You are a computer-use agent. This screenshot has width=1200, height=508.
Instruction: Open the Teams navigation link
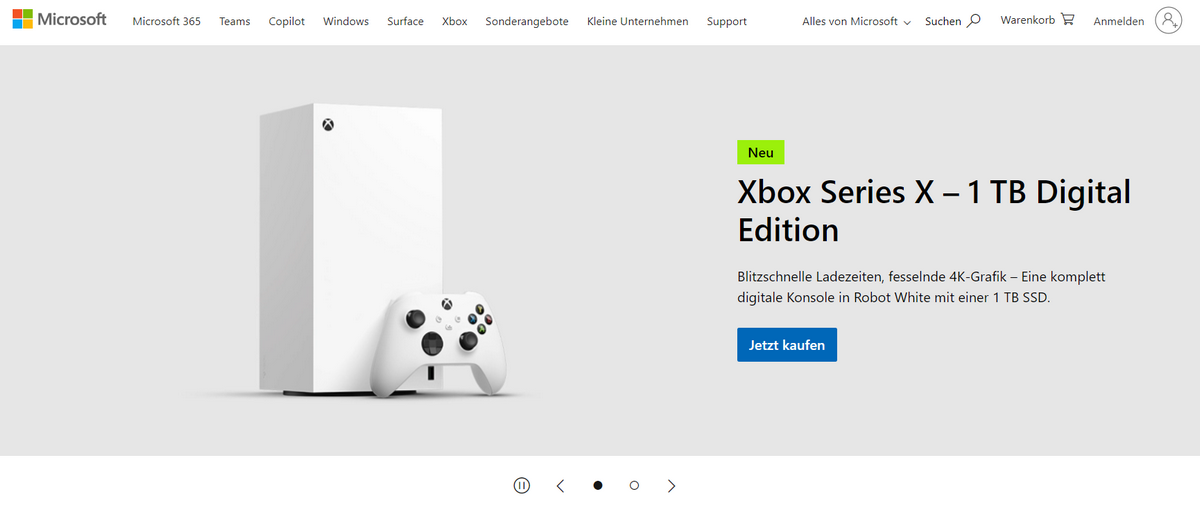(235, 21)
